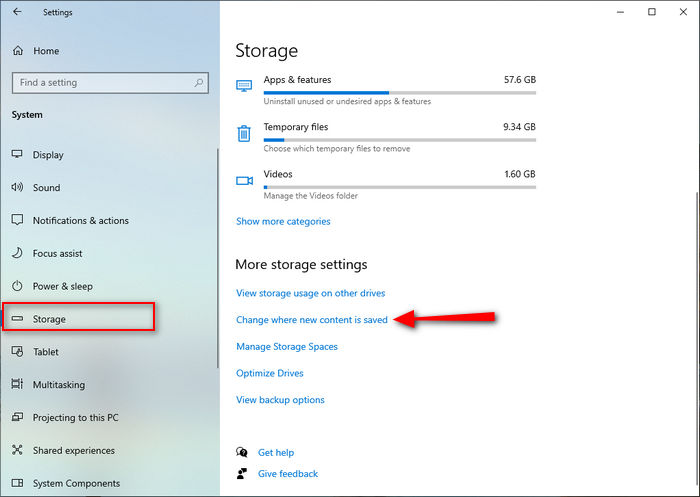The image size is (700, 497).
Task: Open Manage Storage Spaces link
Action: coord(287,347)
